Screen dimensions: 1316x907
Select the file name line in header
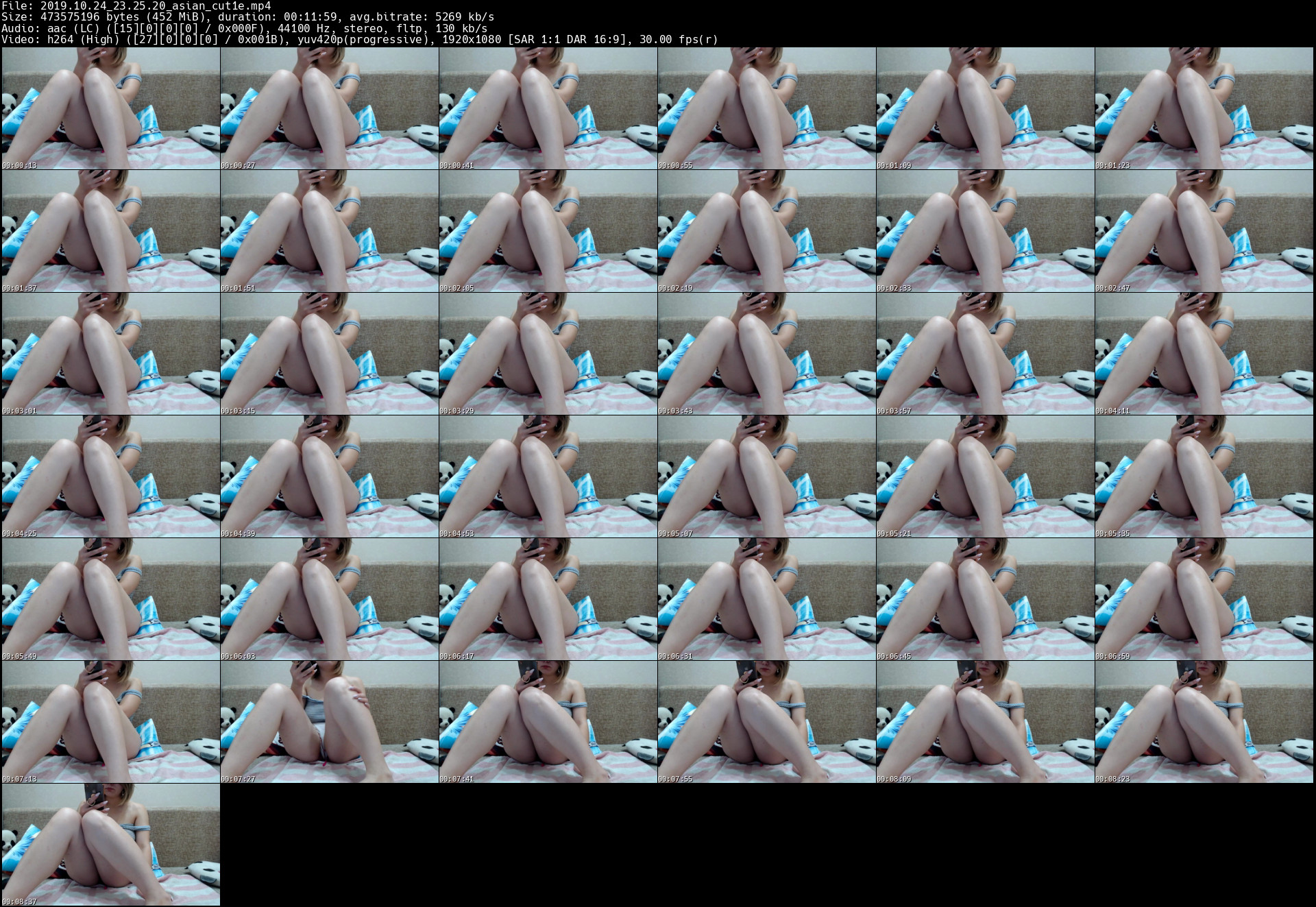(136, 5)
